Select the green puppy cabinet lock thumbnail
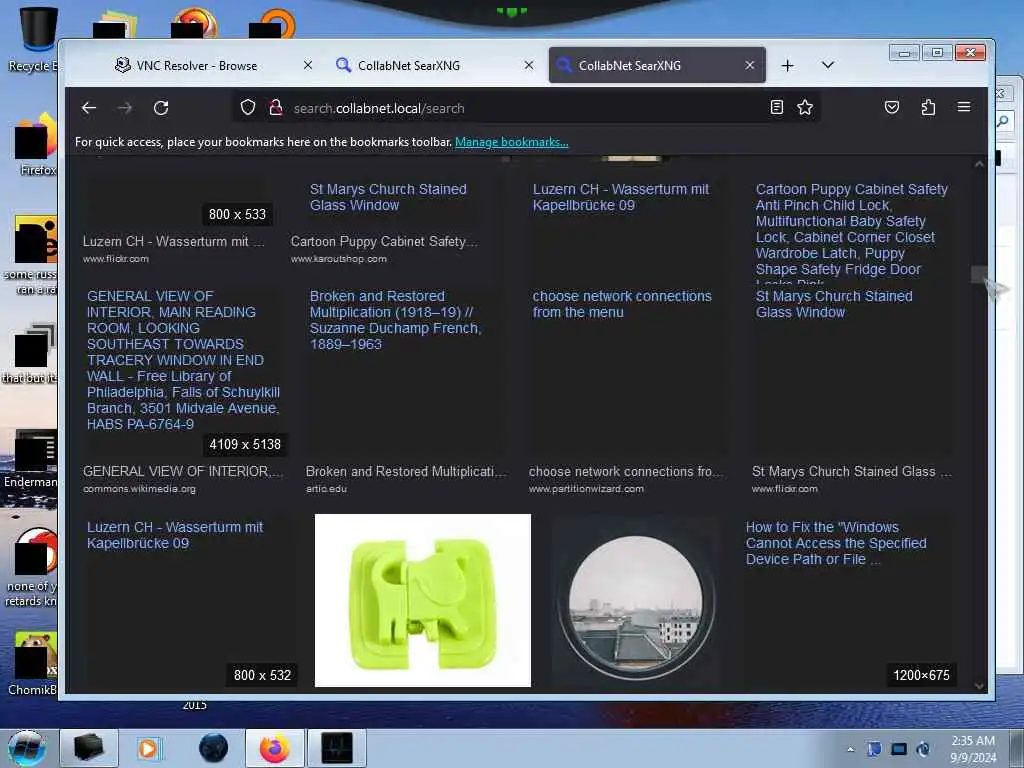1024x768 pixels. [x=423, y=600]
